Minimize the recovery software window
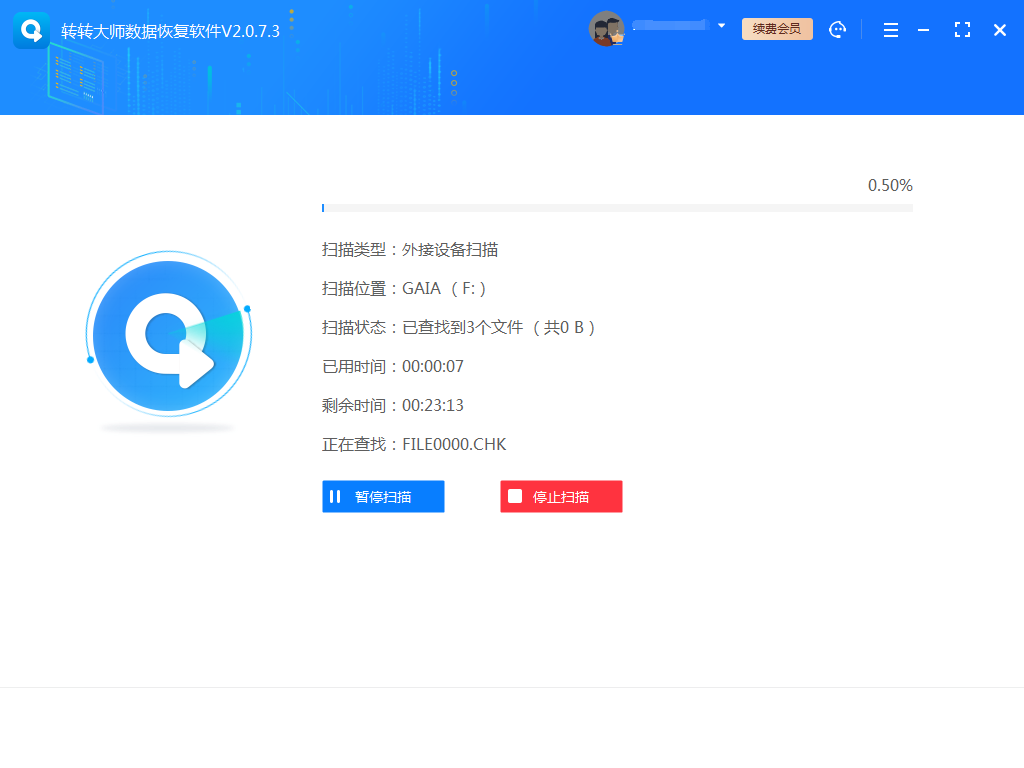This screenshot has width=1024, height=768. tap(923, 30)
